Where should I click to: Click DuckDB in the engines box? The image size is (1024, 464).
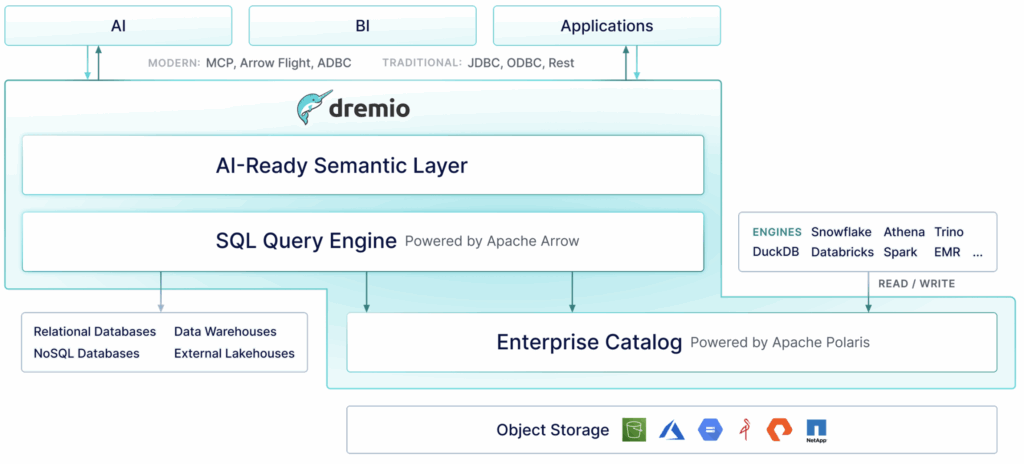pos(776,252)
